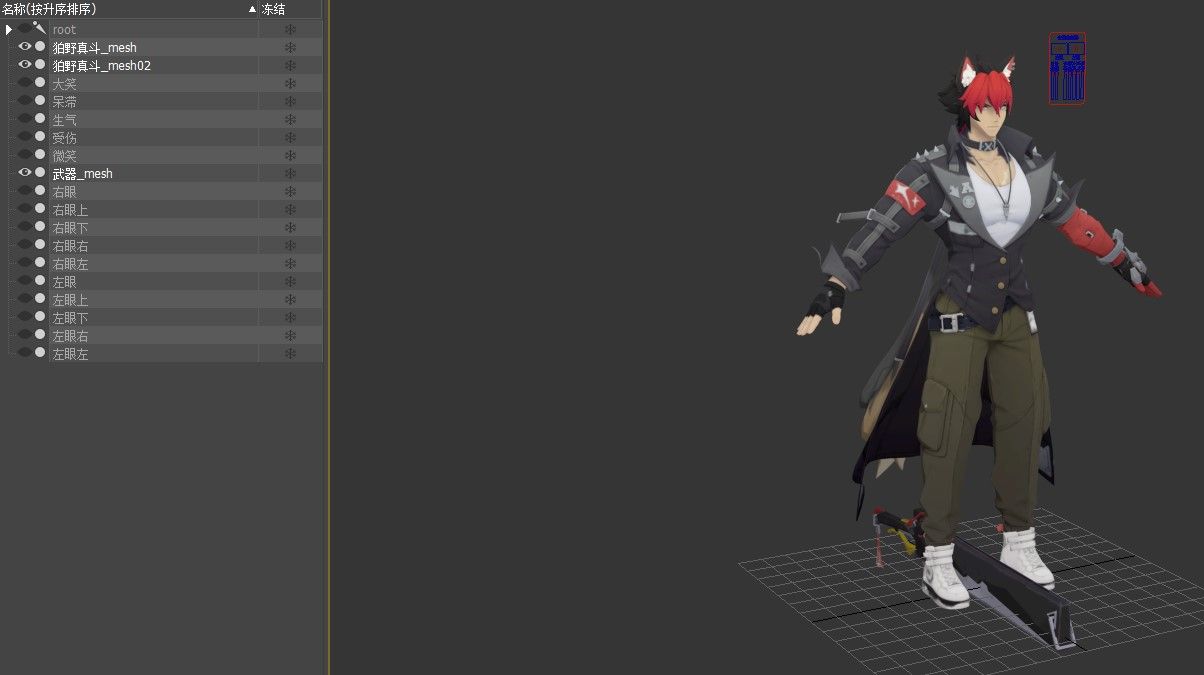Select the 受伤 item in the list

coord(65,138)
